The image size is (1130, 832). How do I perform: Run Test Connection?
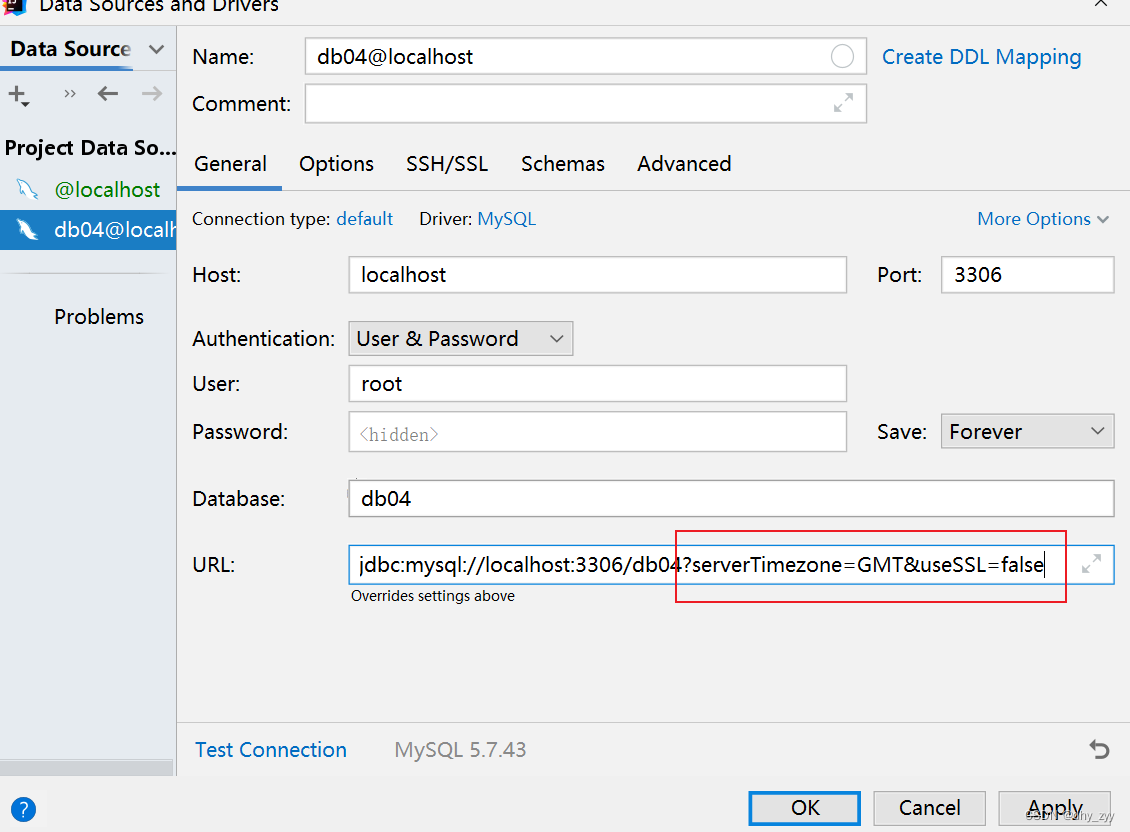[270, 749]
